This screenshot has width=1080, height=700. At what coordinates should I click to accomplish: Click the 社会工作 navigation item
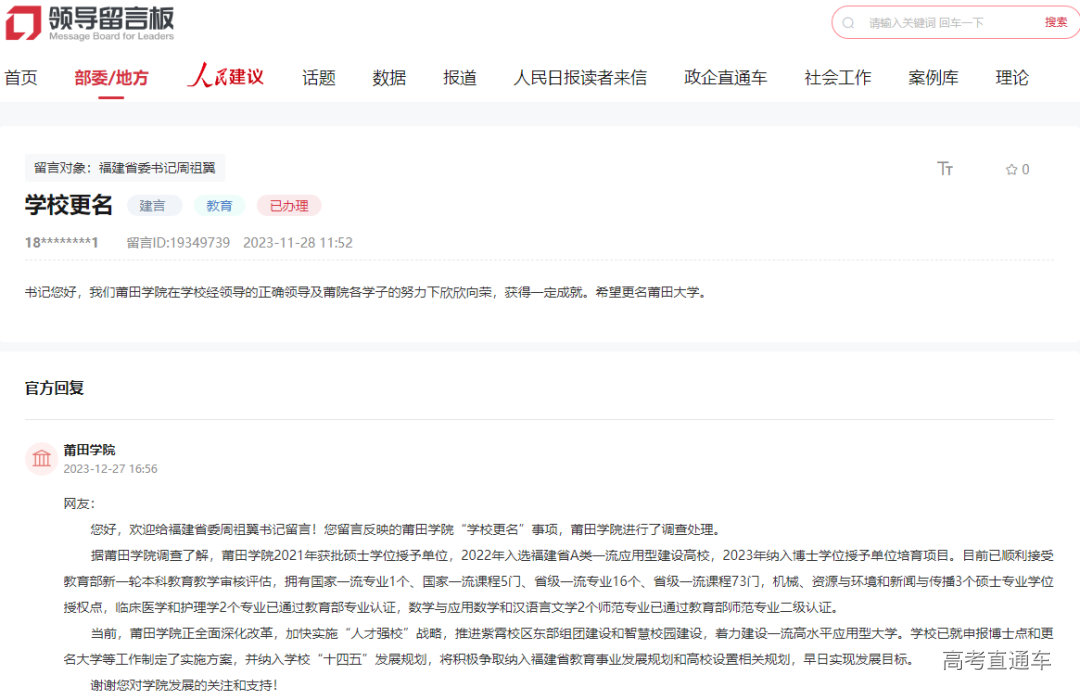coord(838,77)
